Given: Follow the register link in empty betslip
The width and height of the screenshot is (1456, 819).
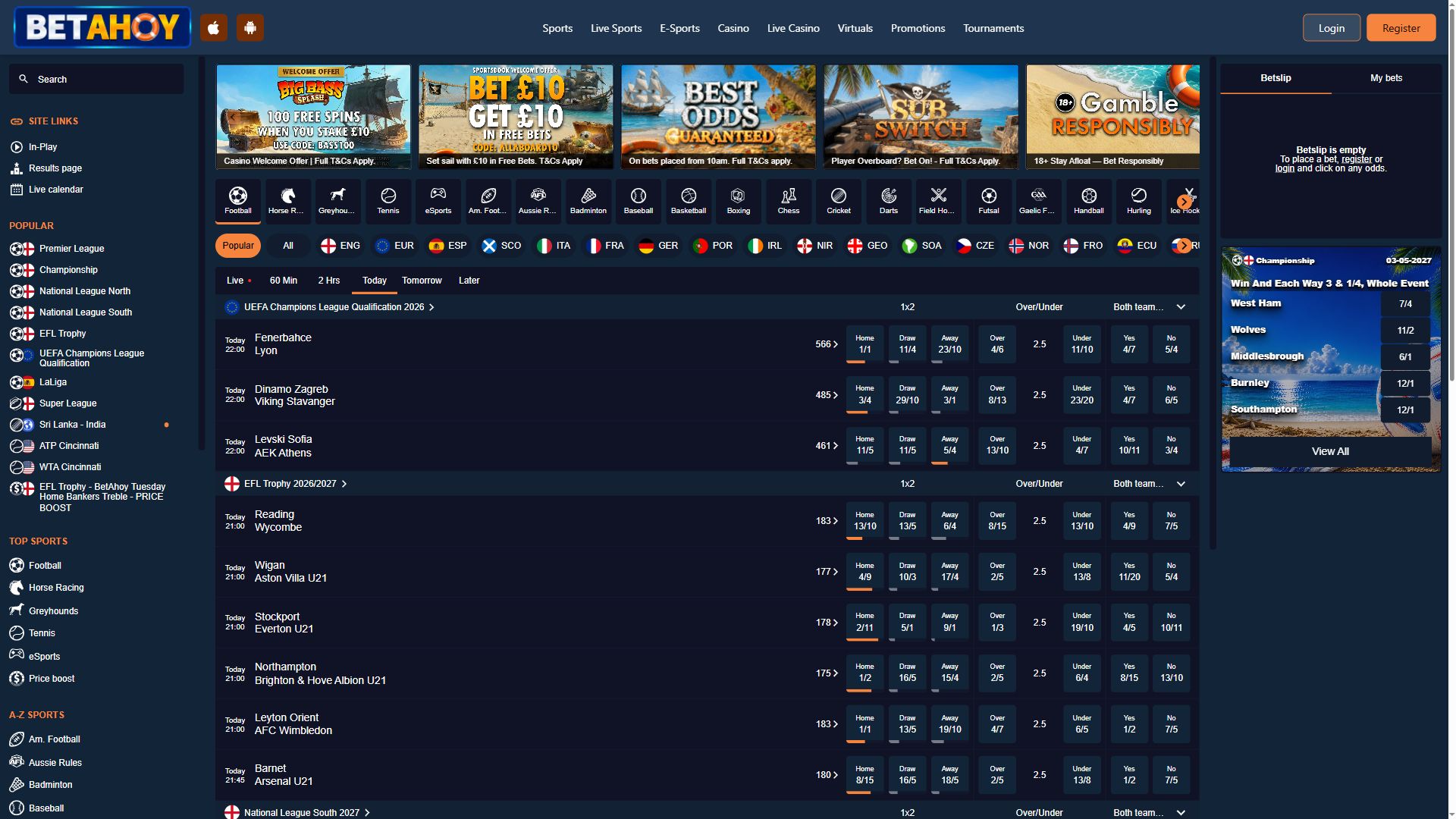Looking at the screenshot, I should click(x=1357, y=159).
